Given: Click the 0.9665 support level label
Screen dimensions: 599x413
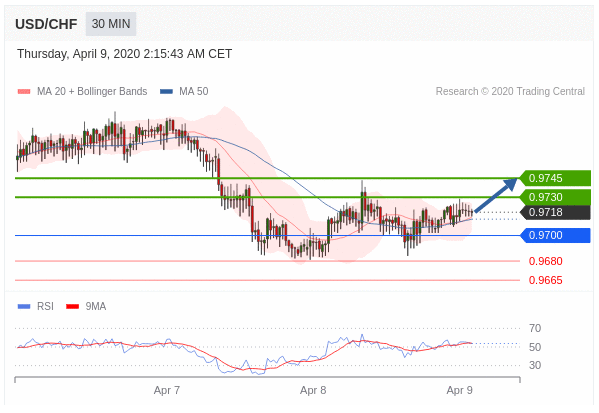Looking at the screenshot, I should click(546, 280).
